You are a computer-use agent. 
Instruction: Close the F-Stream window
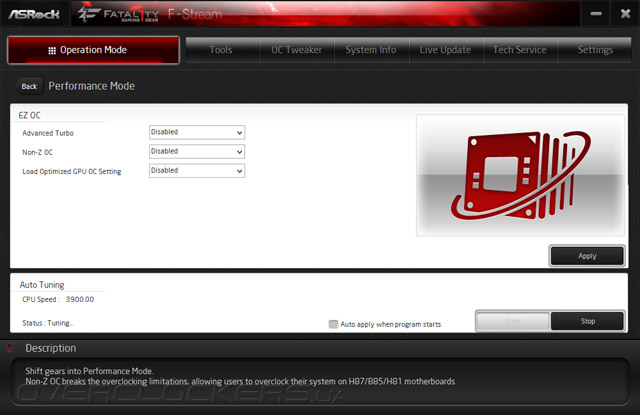pos(625,14)
